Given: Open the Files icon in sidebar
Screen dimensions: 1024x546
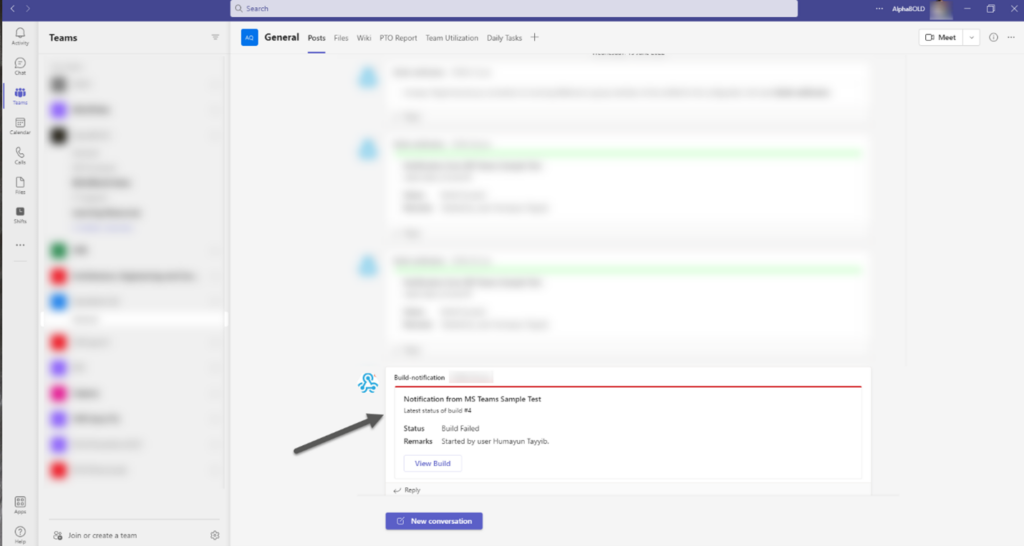Looking at the screenshot, I should [20, 185].
